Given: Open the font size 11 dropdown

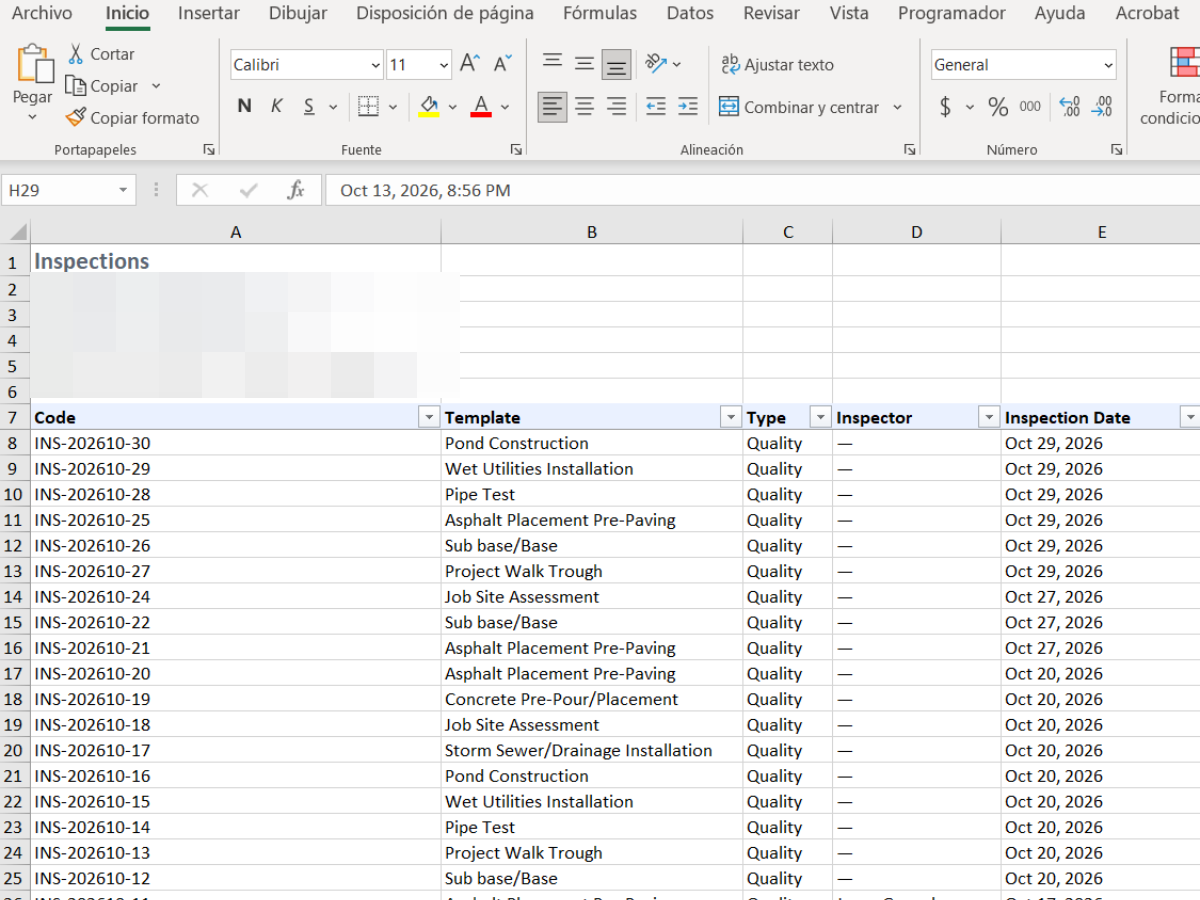Looking at the screenshot, I should pos(444,65).
